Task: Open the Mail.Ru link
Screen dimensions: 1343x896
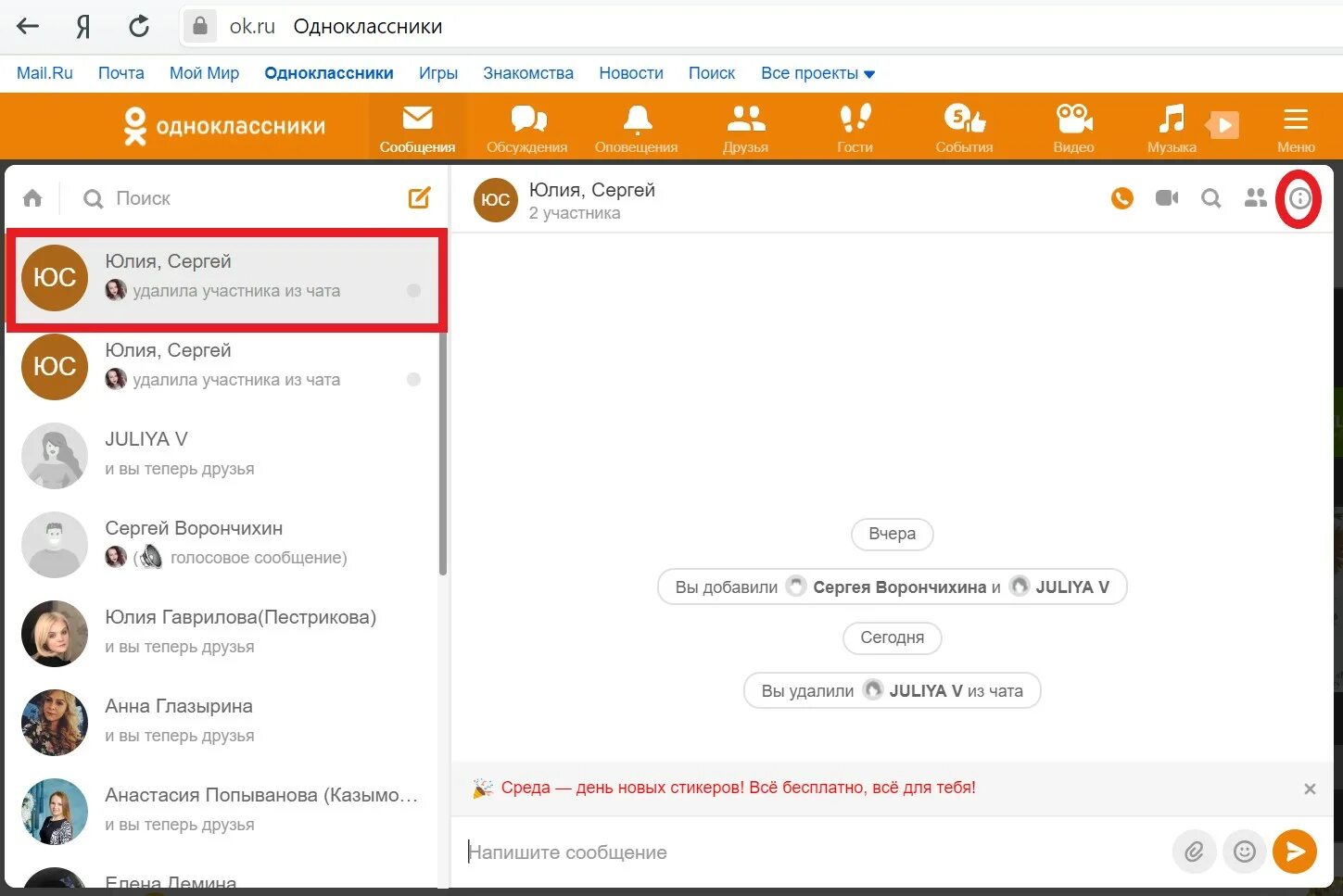Action: 44,73
